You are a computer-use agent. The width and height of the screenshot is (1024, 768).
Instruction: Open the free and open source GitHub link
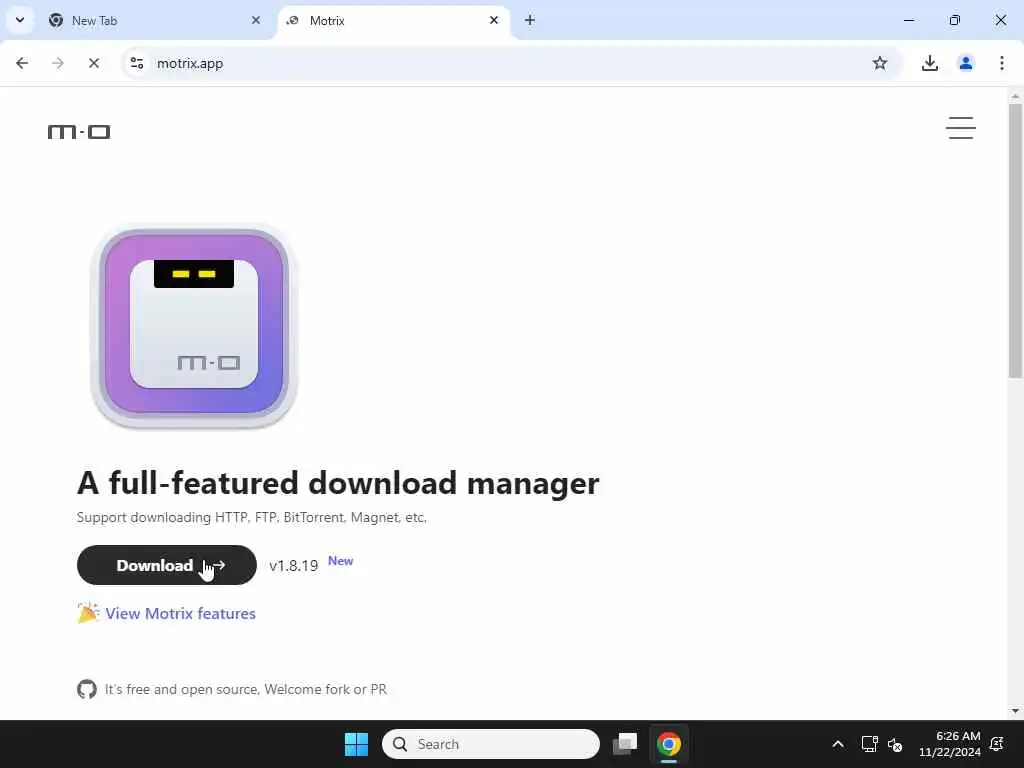coord(246,689)
